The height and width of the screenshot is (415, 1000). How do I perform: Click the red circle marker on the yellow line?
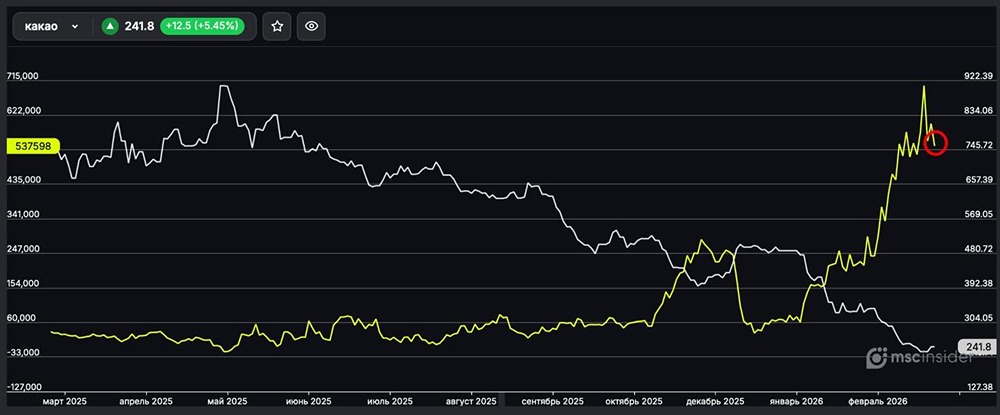935,142
